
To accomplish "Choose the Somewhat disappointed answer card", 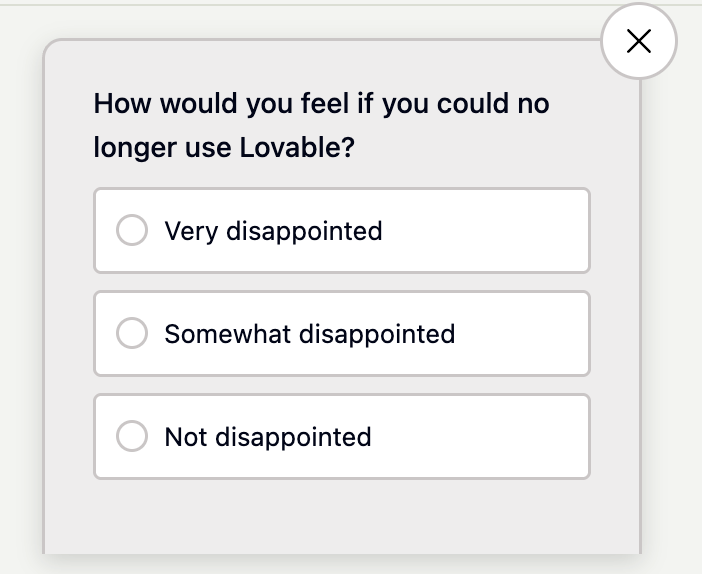I will [342, 333].
